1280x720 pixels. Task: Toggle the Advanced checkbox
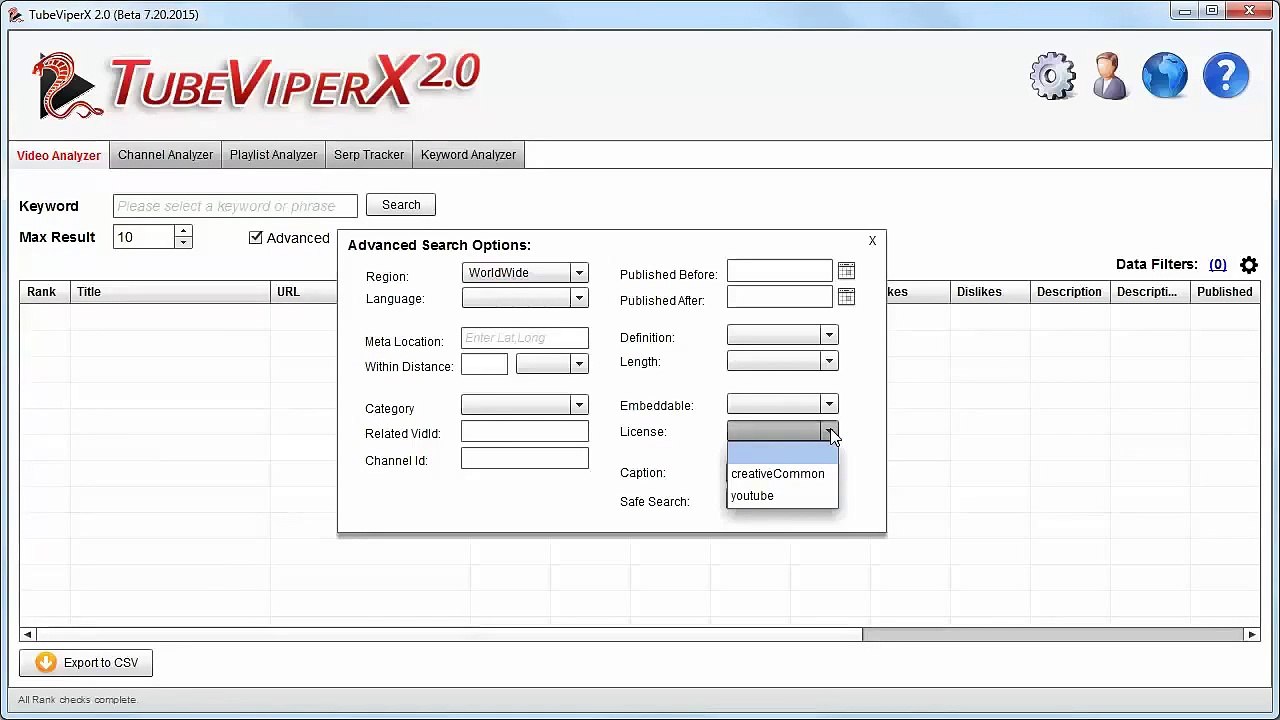click(x=256, y=237)
